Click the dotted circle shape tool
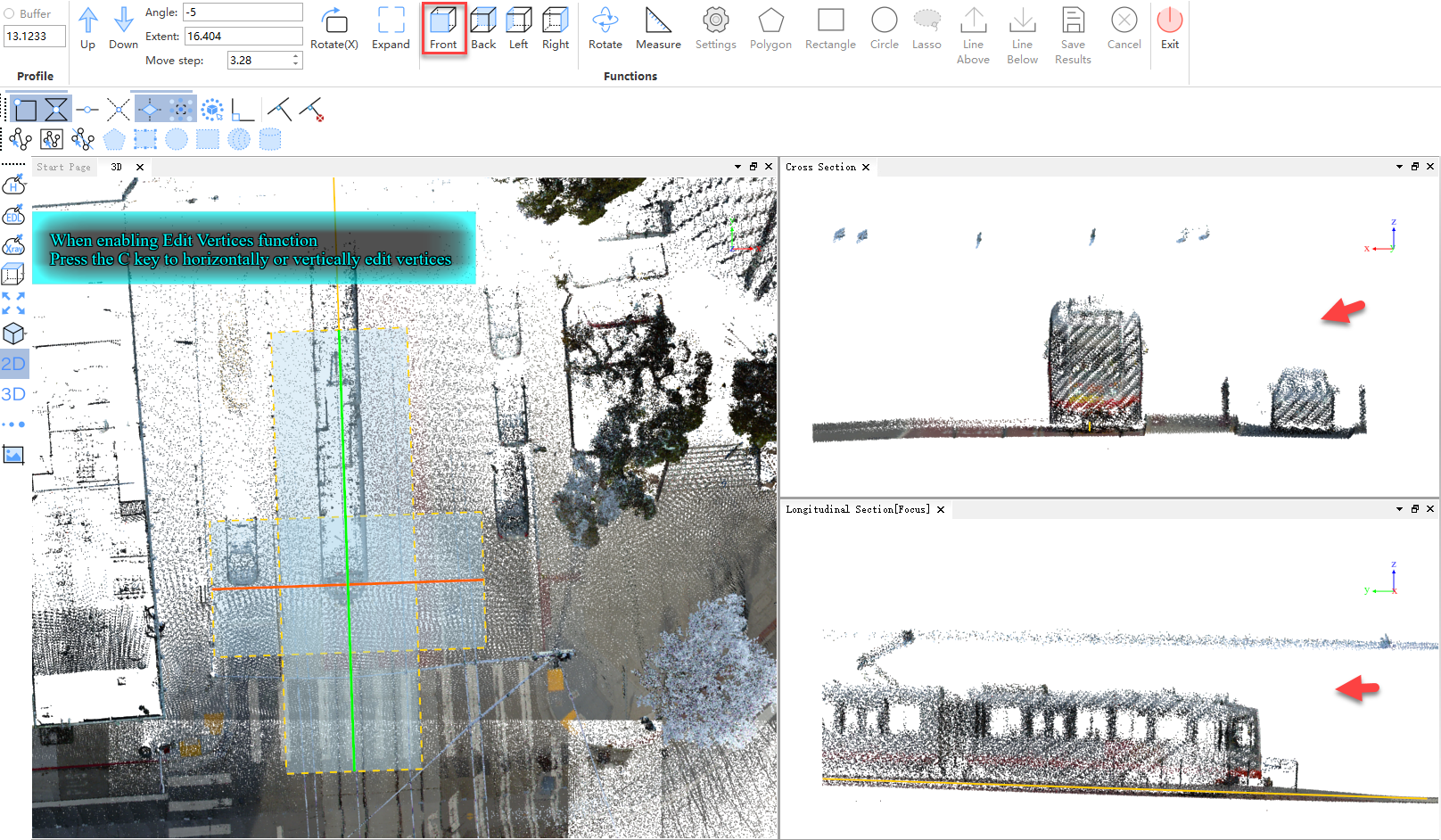Screen dimensions: 1441x840 [177, 139]
